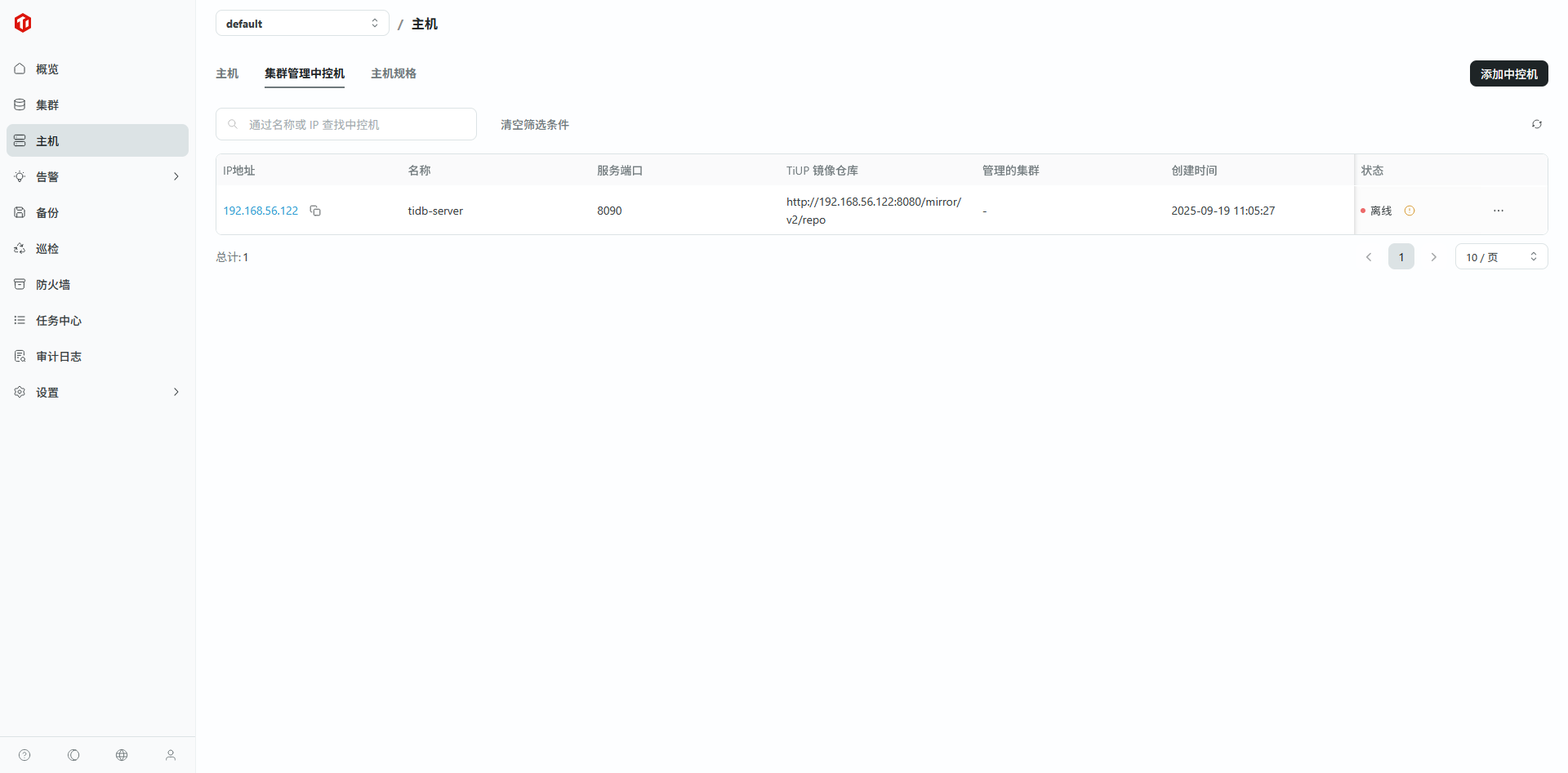The width and height of the screenshot is (1568, 773).
Task: Click the 添加中控机 button
Action: 1508,73
